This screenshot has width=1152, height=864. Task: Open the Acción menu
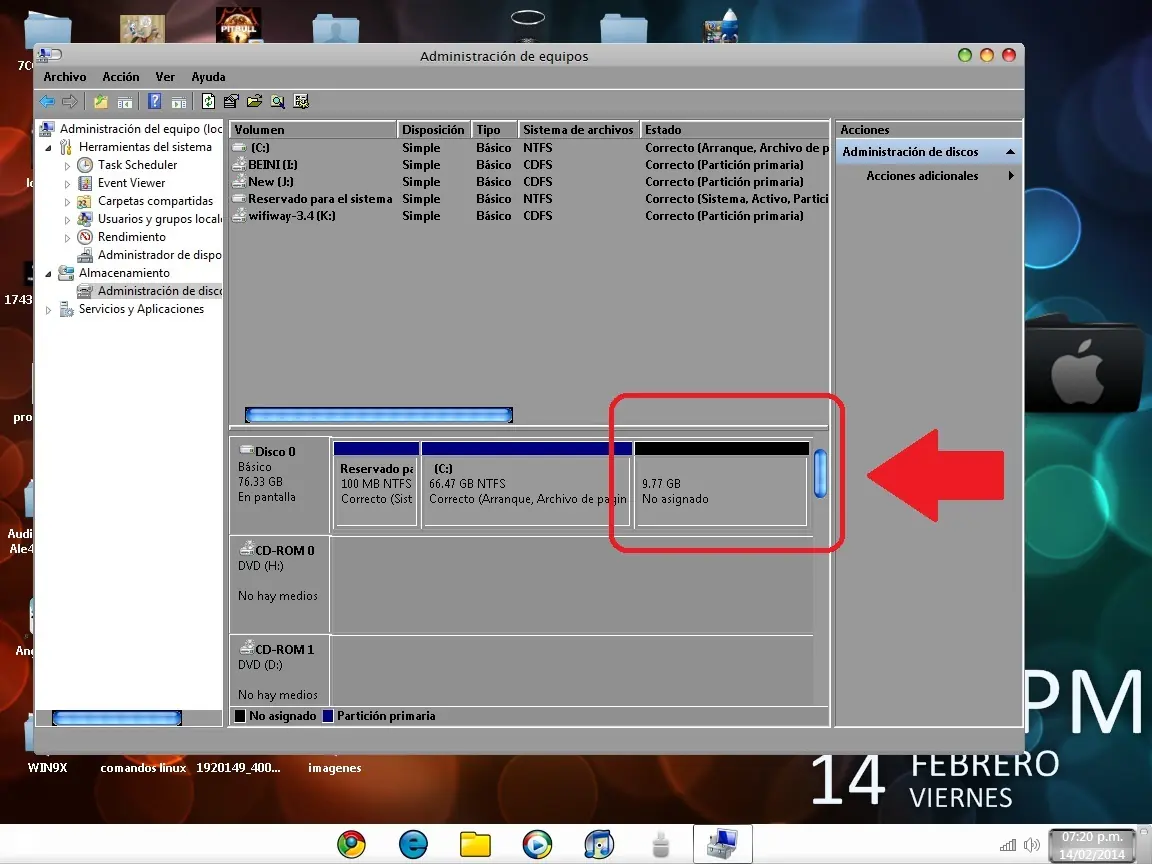coord(120,76)
